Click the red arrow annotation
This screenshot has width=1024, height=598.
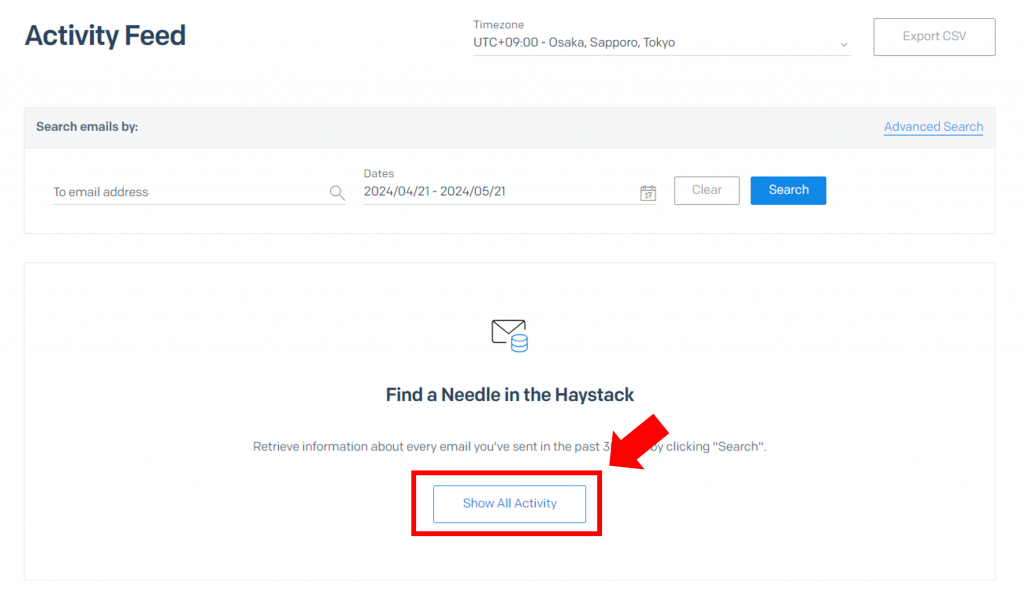pos(639,440)
